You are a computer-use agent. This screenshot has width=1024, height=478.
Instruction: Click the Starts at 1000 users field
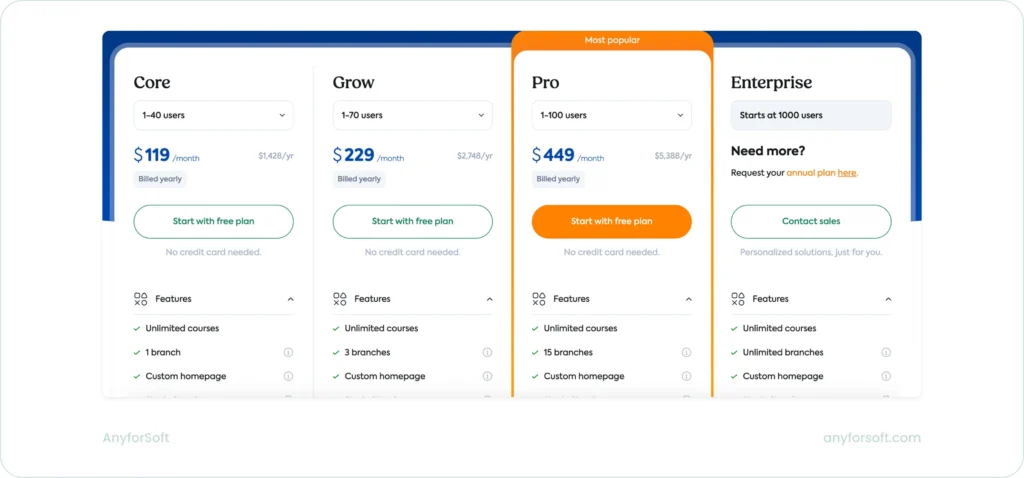click(x=810, y=115)
